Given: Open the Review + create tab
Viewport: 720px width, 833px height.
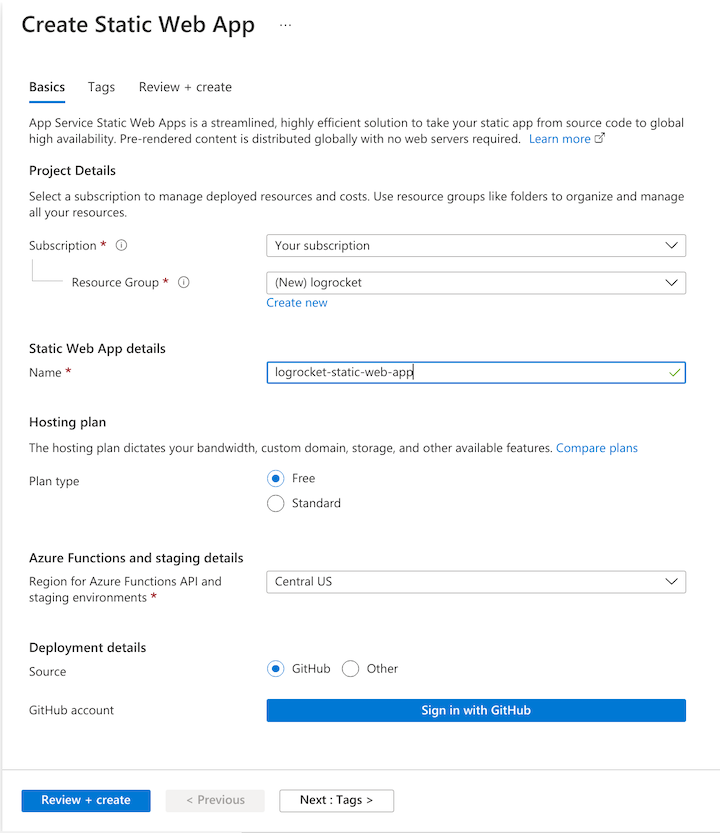Looking at the screenshot, I should (x=185, y=87).
